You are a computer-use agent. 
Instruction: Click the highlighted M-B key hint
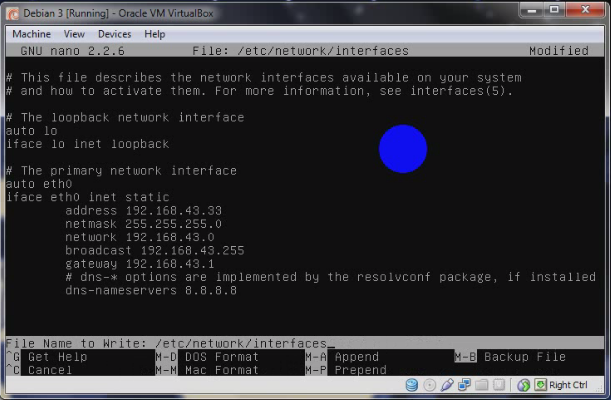[x=465, y=356]
